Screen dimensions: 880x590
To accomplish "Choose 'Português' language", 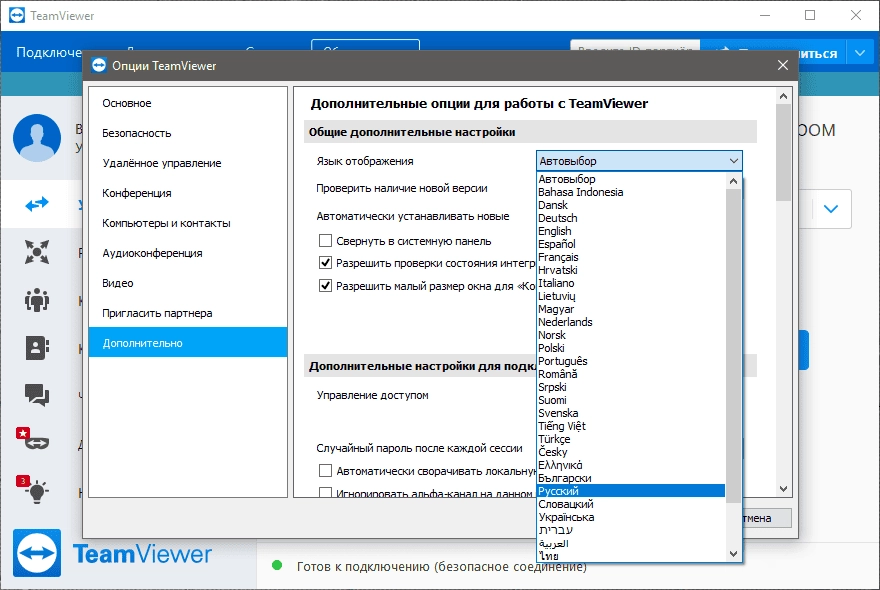I will [x=631, y=361].
